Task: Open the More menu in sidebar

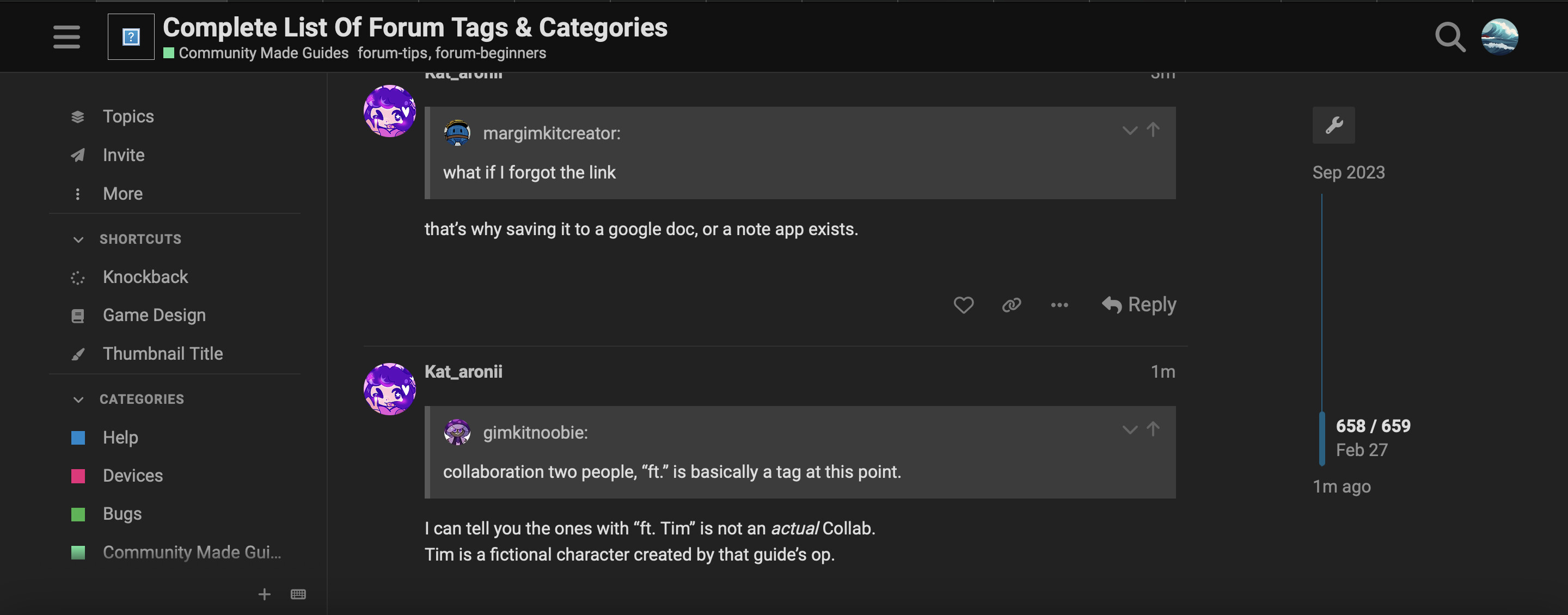Action: 122,193
